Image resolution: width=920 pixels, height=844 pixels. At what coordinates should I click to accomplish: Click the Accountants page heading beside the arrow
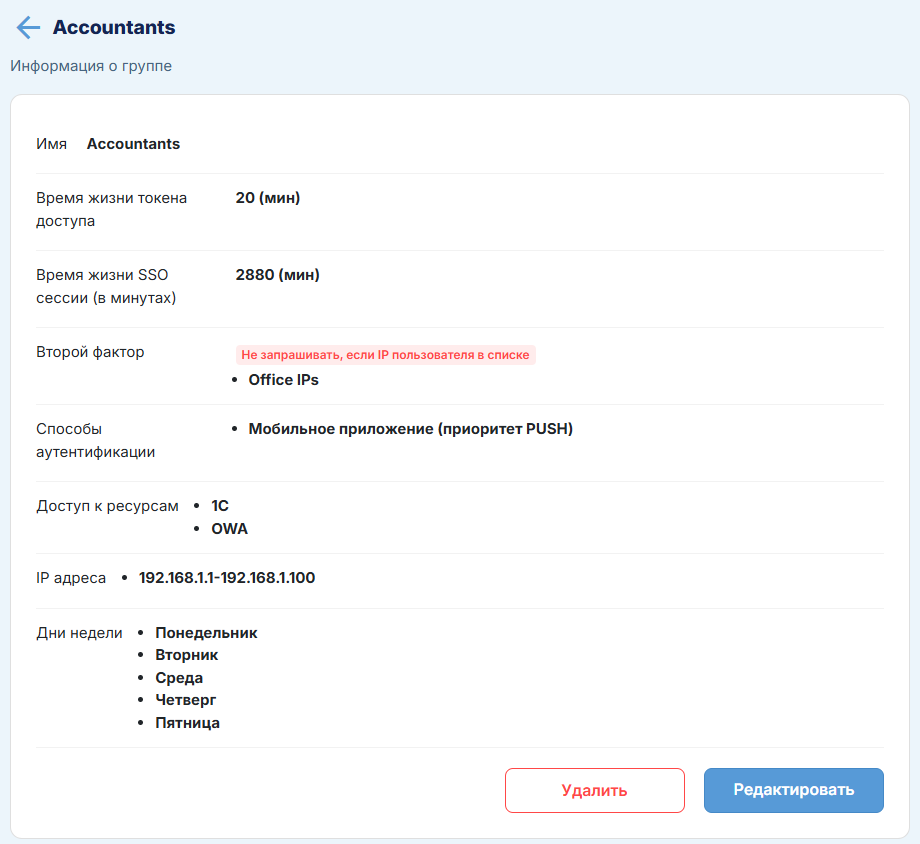[114, 28]
